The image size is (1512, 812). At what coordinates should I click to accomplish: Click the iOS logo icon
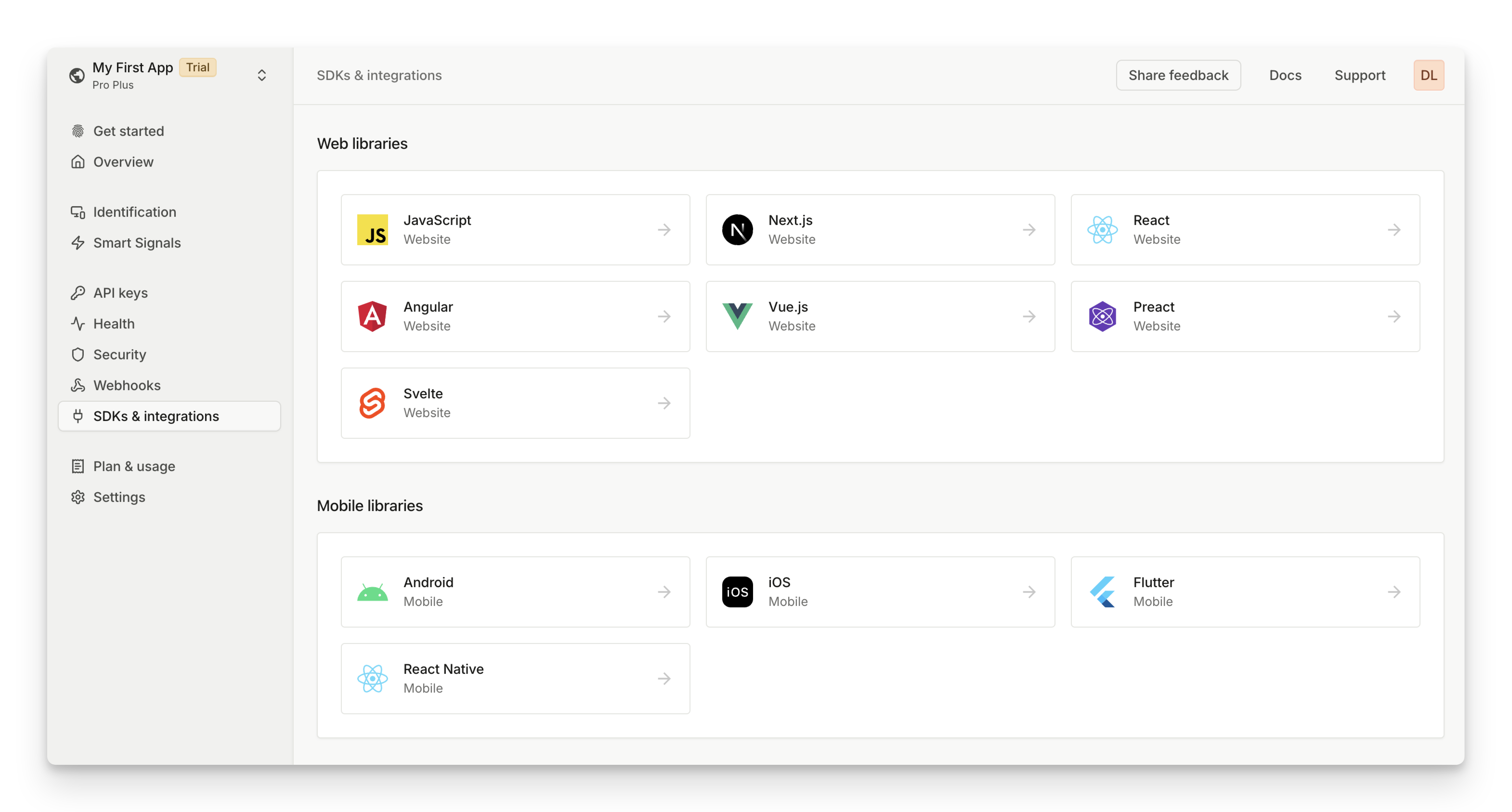737,592
